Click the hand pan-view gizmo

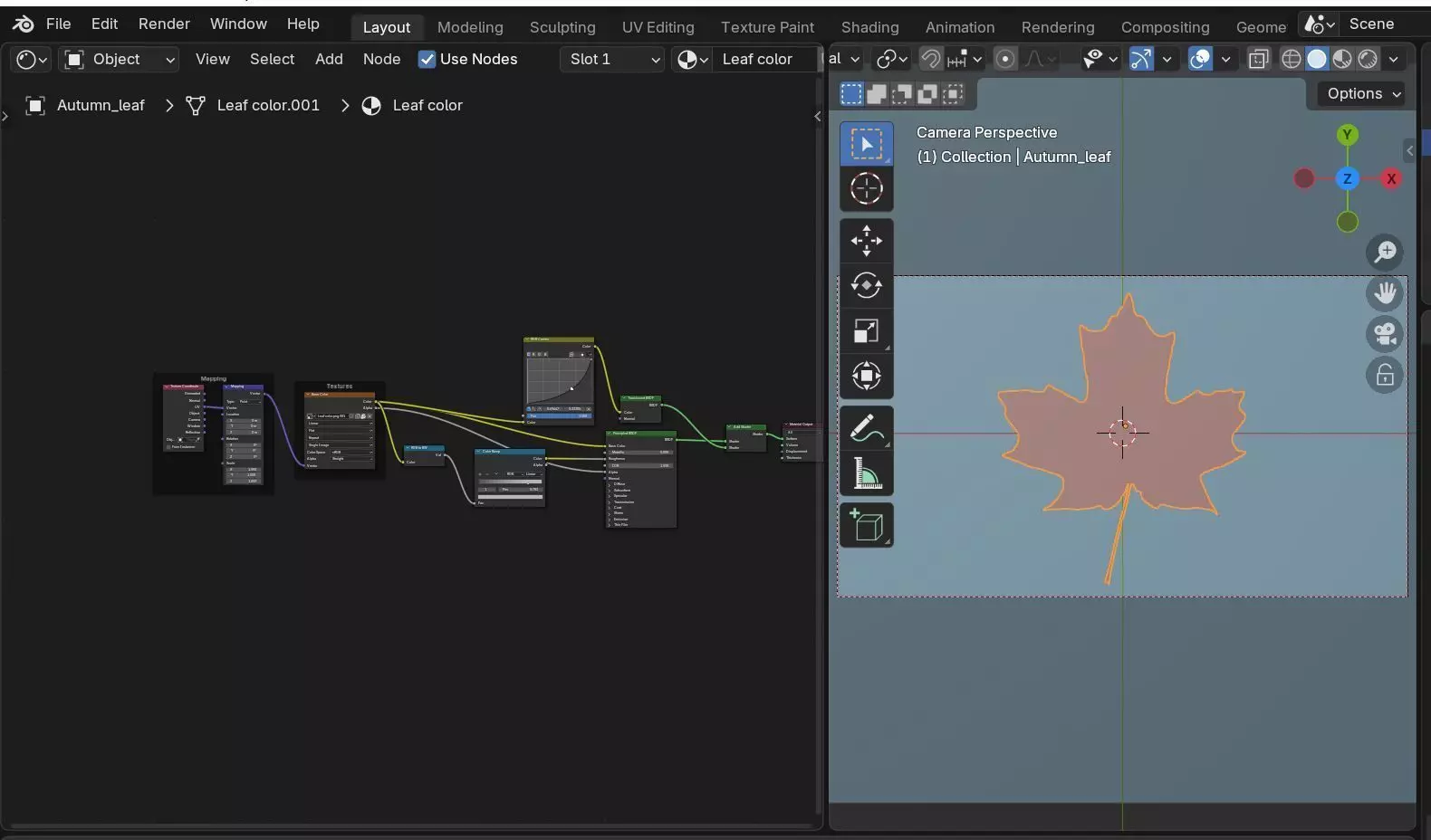click(x=1385, y=293)
